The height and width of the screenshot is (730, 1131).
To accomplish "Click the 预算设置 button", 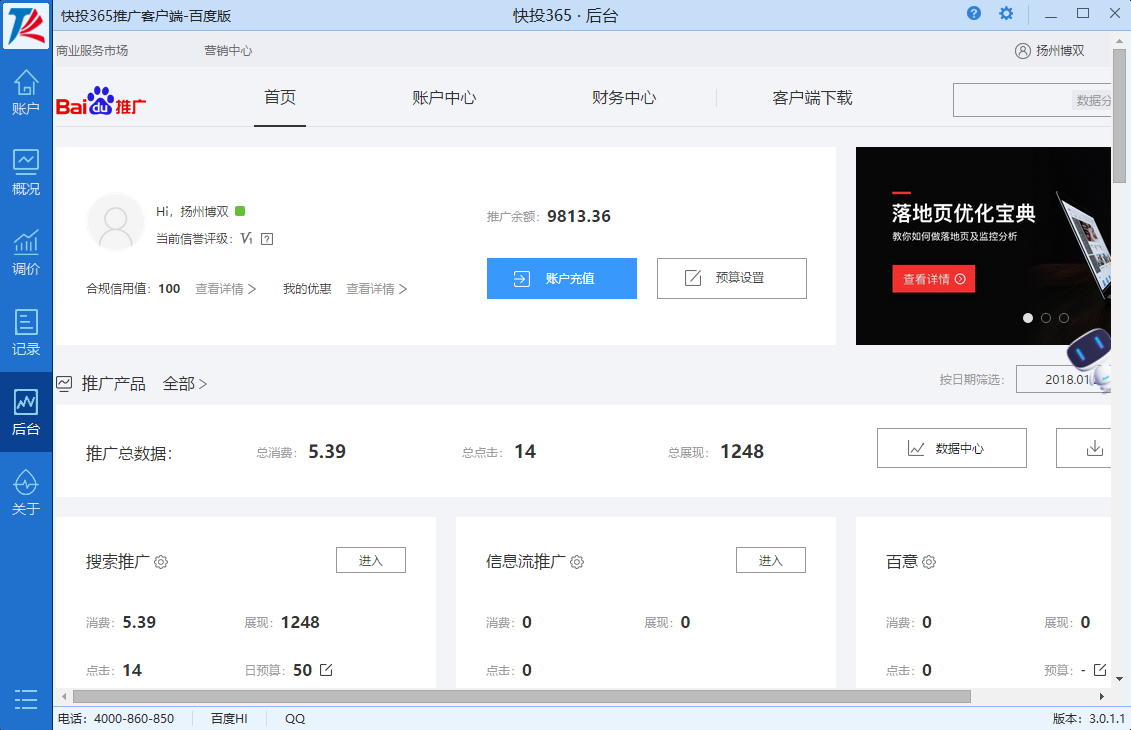I will click(731, 278).
